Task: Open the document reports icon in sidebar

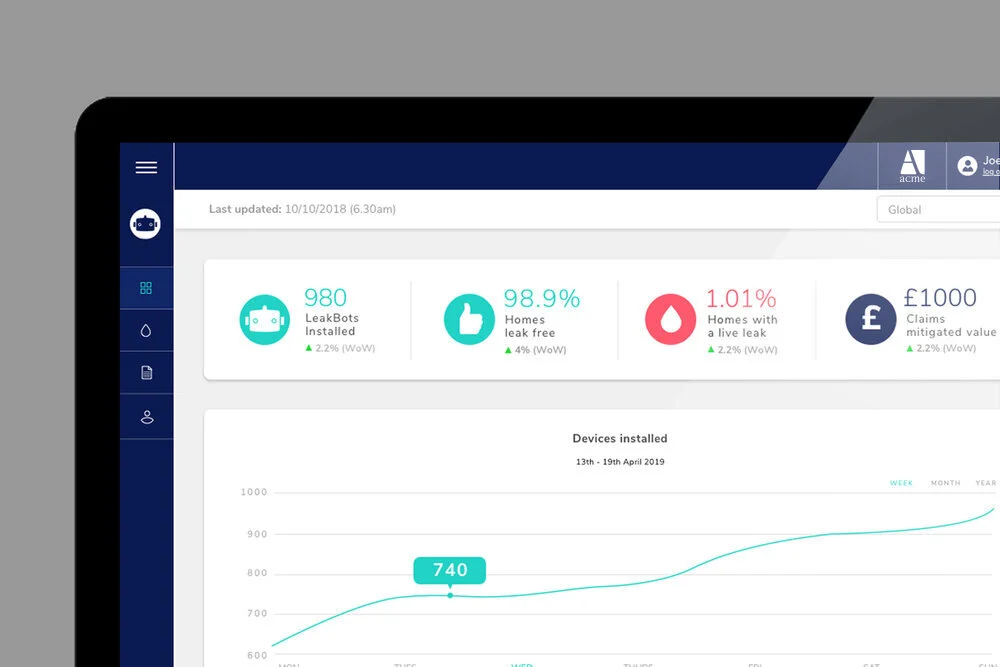Action: pyautogui.click(x=147, y=372)
